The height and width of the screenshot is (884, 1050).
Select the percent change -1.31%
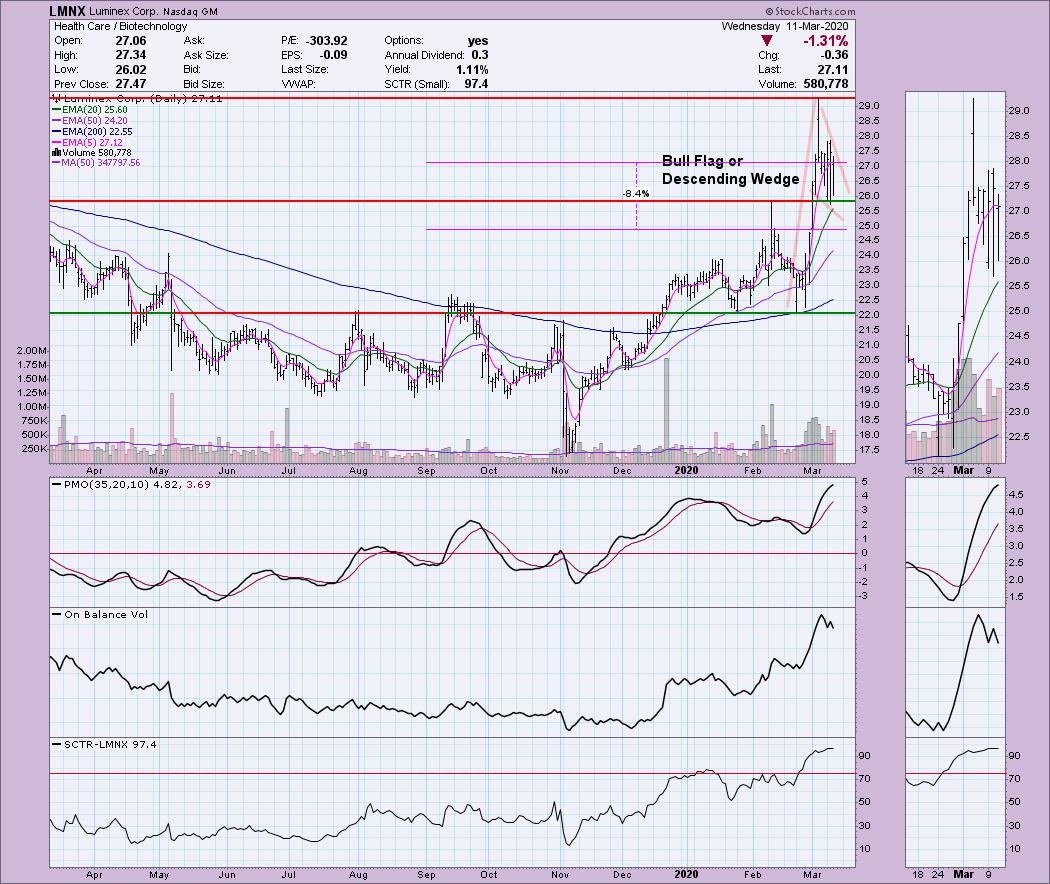click(x=826, y=41)
